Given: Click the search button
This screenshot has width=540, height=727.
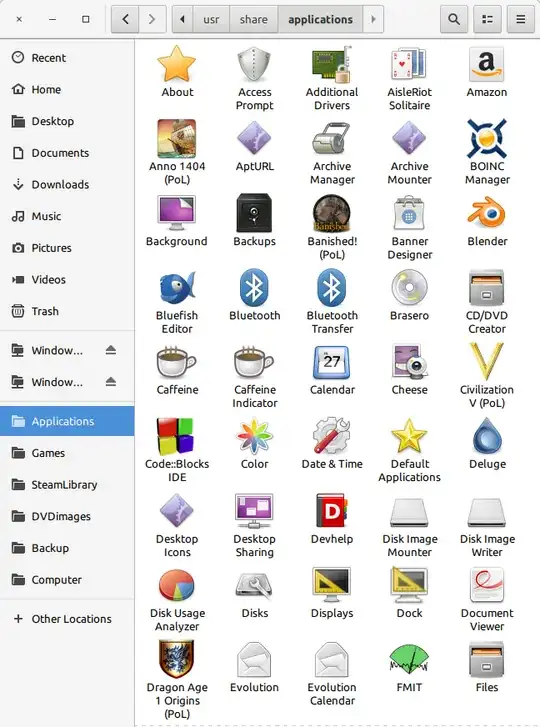Looking at the screenshot, I should click(454, 19).
